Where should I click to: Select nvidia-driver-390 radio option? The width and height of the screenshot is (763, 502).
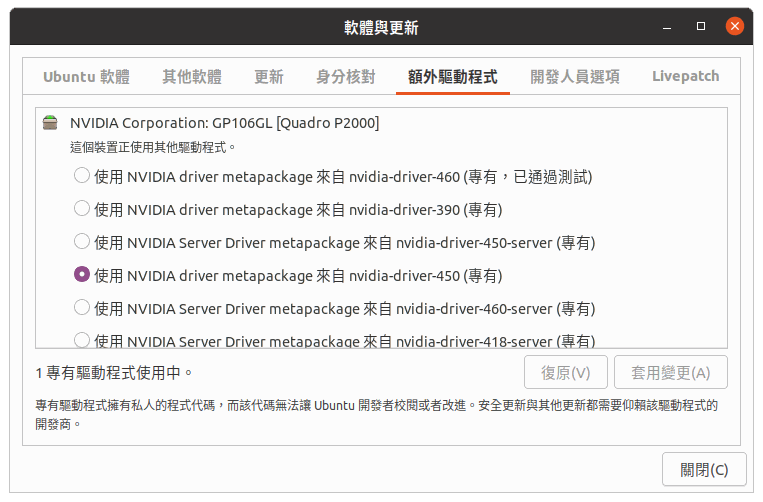[x=82, y=209]
